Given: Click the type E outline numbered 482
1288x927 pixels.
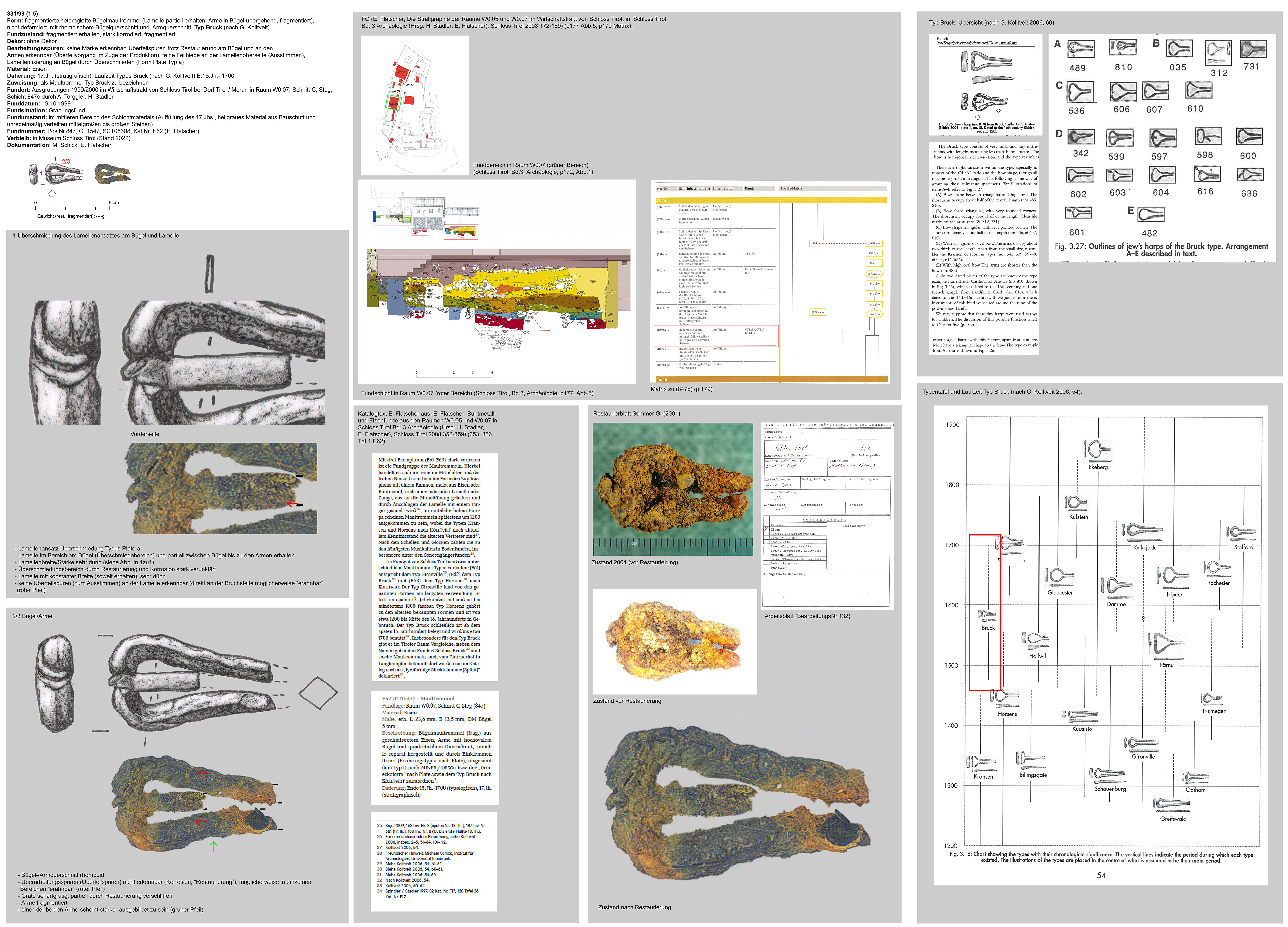Looking at the screenshot, I should (x=1151, y=214).
